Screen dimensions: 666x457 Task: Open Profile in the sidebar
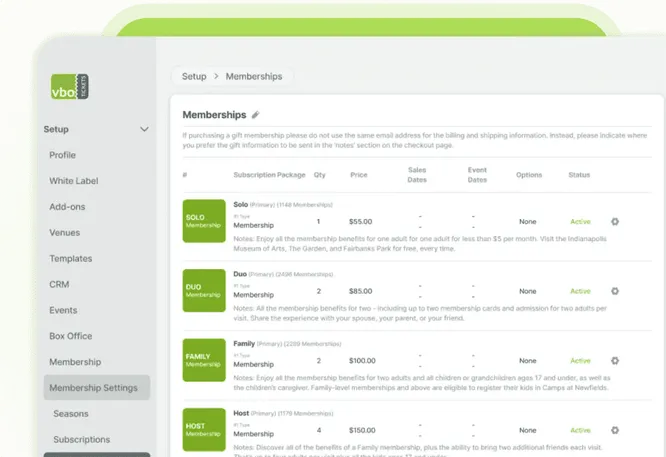pos(62,155)
